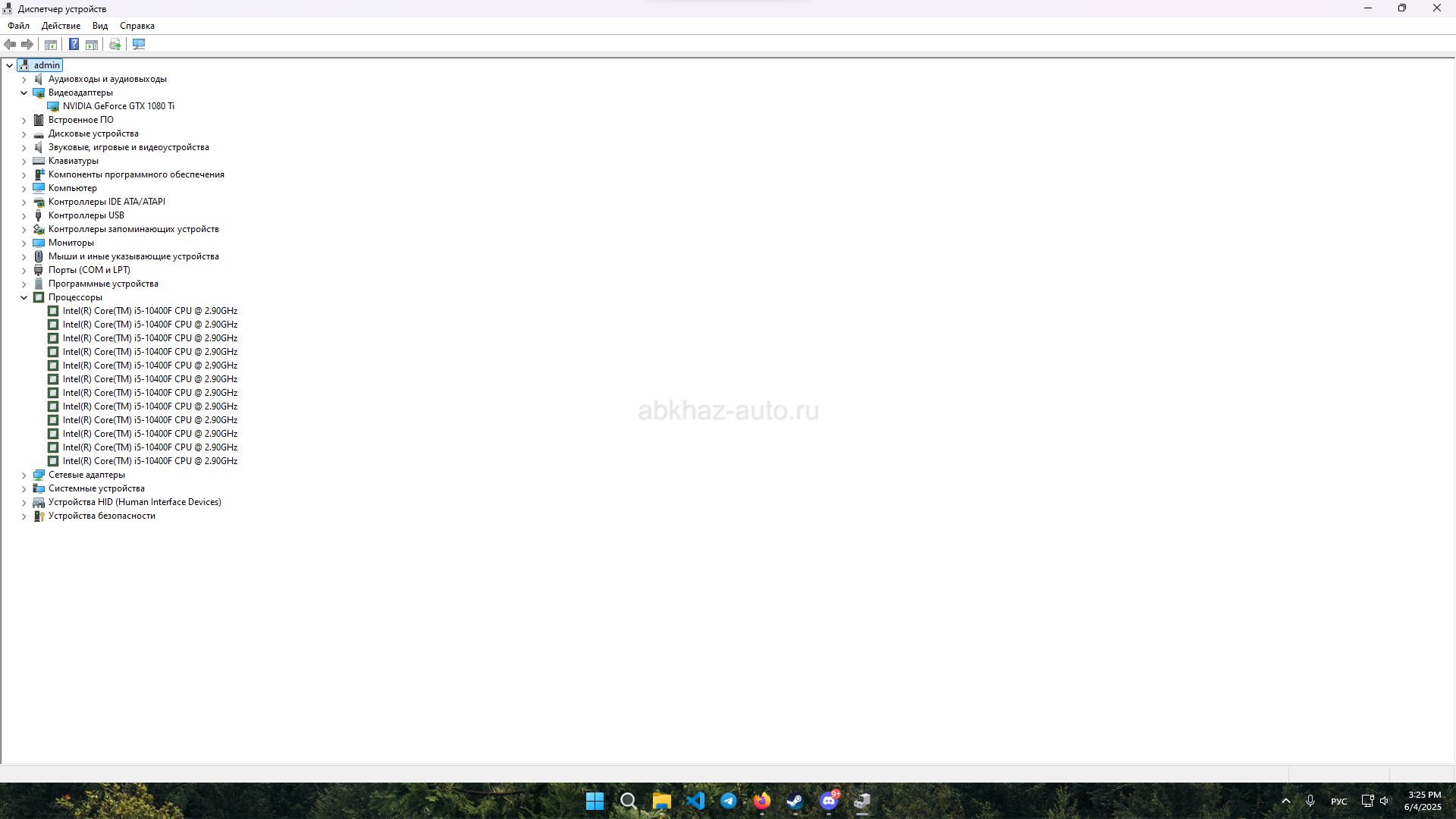Select Программные устройства category

(x=103, y=284)
